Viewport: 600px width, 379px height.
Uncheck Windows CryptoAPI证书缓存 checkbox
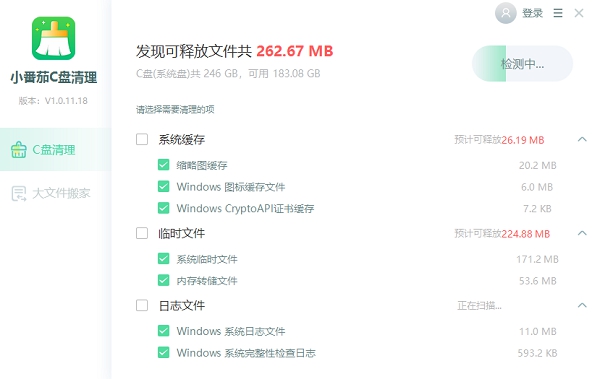coord(163,208)
